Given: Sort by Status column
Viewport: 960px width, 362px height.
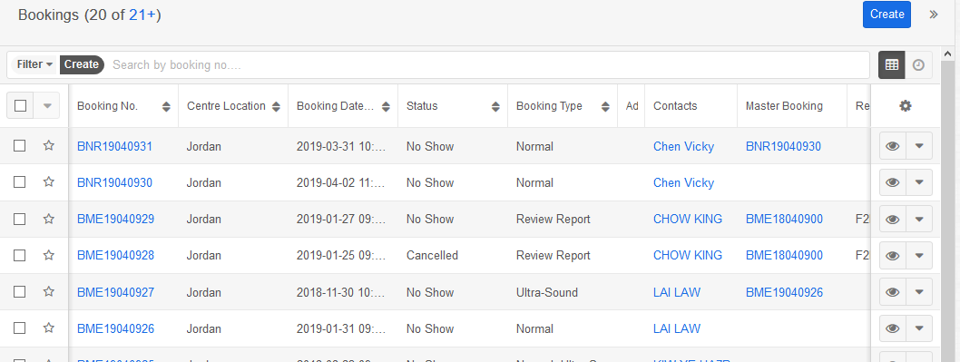Looking at the screenshot, I should click(495, 107).
